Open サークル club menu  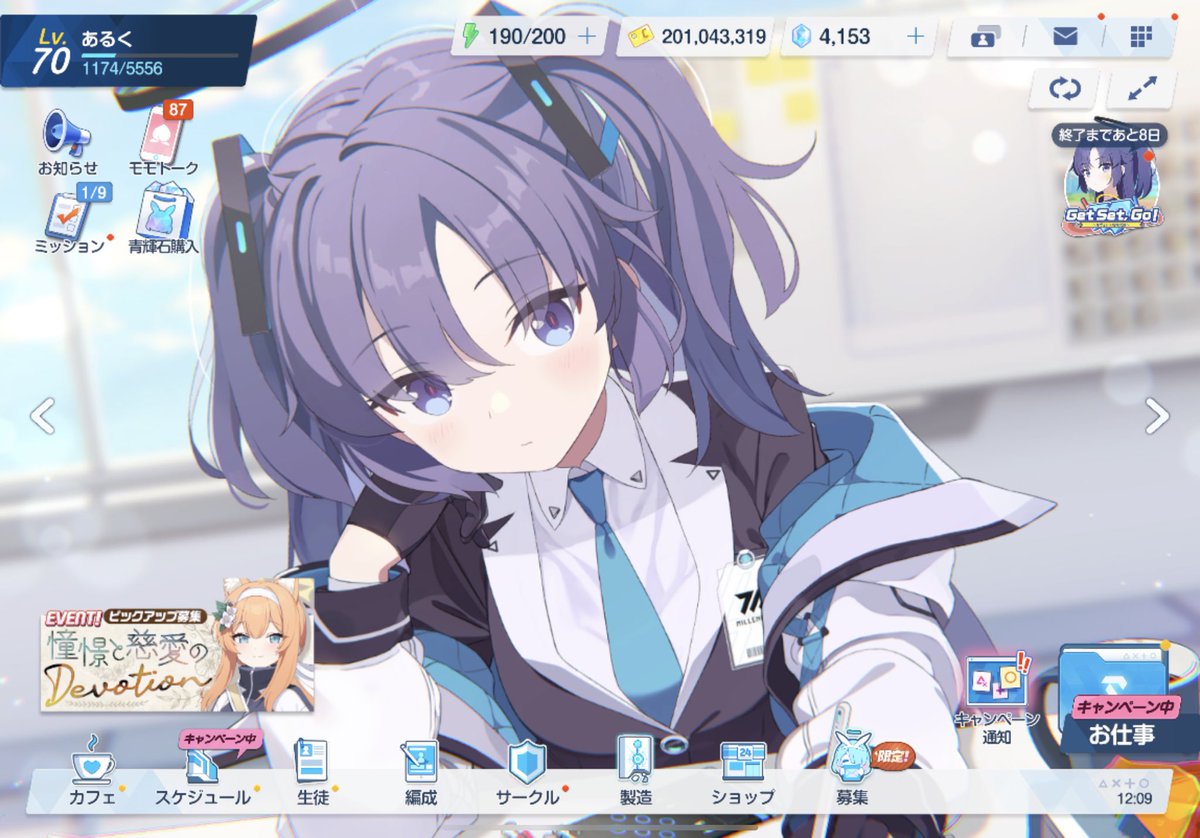click(527, 772)
